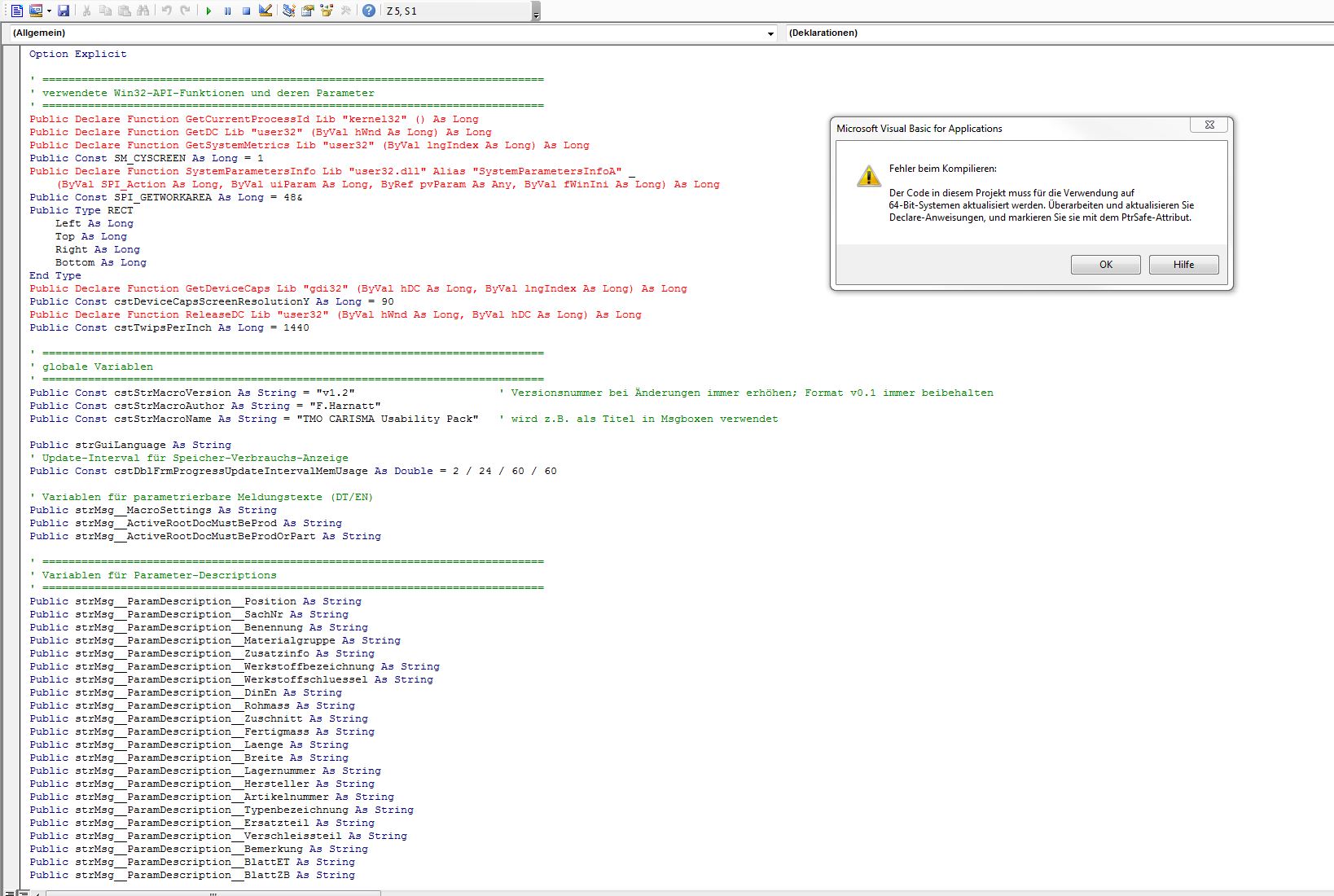Click the ParamDescription__Position line

(195, 601)
